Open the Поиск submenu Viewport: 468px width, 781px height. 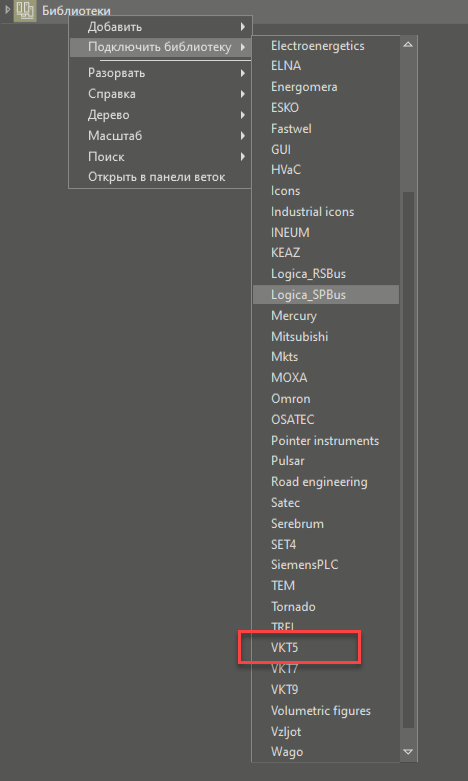point(160,157)
